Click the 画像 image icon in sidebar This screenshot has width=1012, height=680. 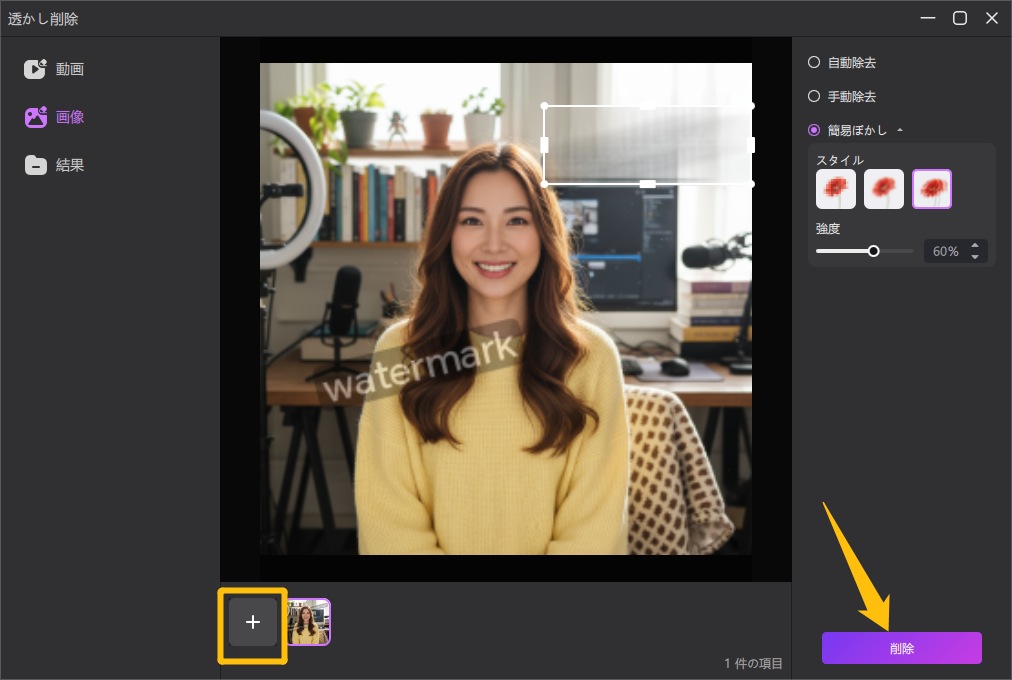point(36,117)
